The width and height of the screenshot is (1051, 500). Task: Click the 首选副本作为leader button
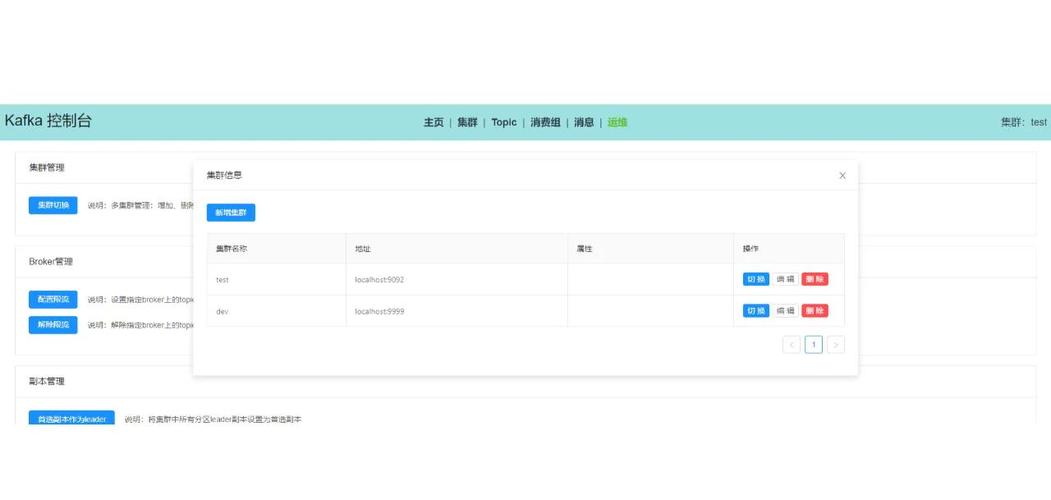click(x=72, y=418)
